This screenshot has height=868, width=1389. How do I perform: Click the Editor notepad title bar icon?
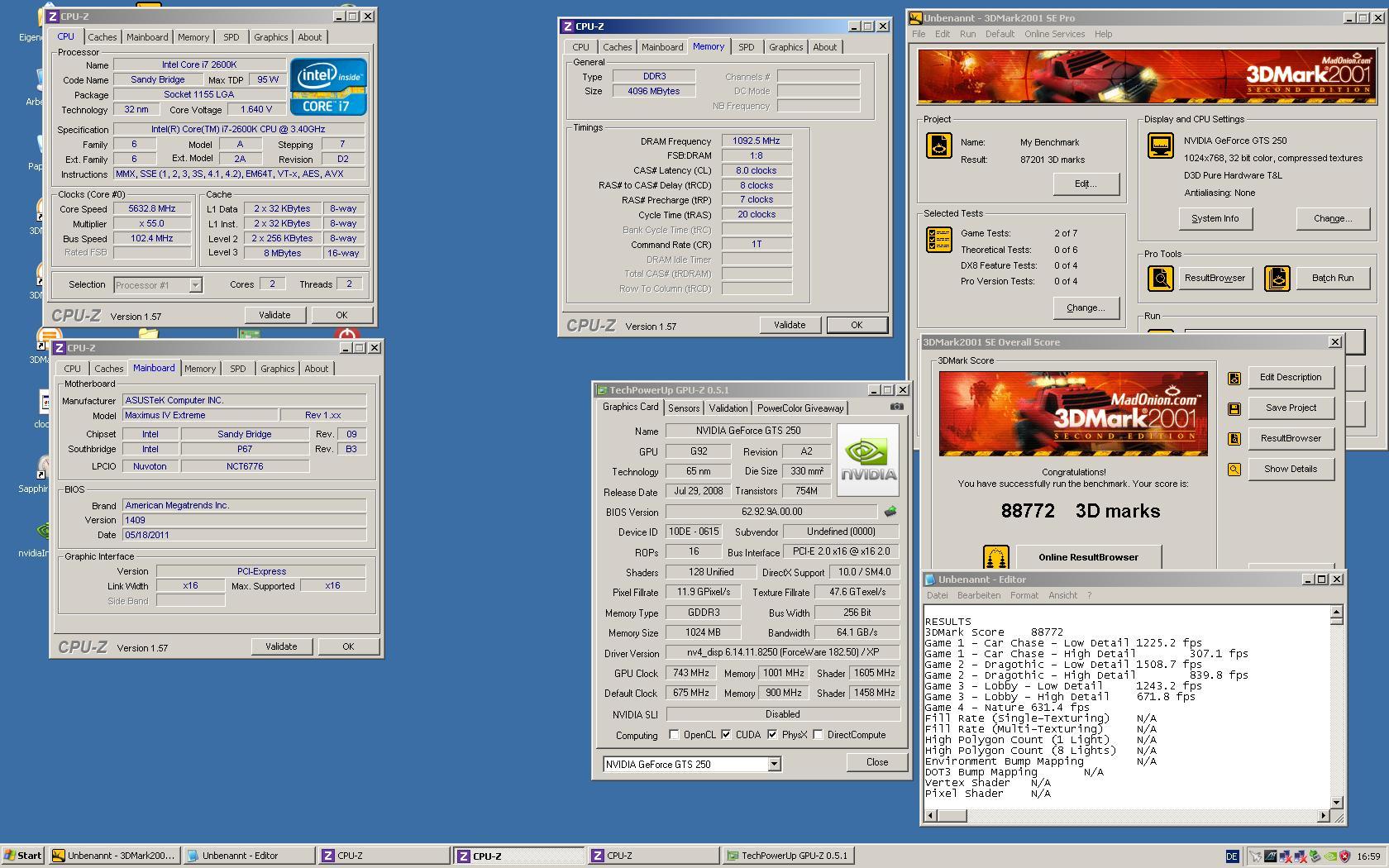tap(930, 579)
